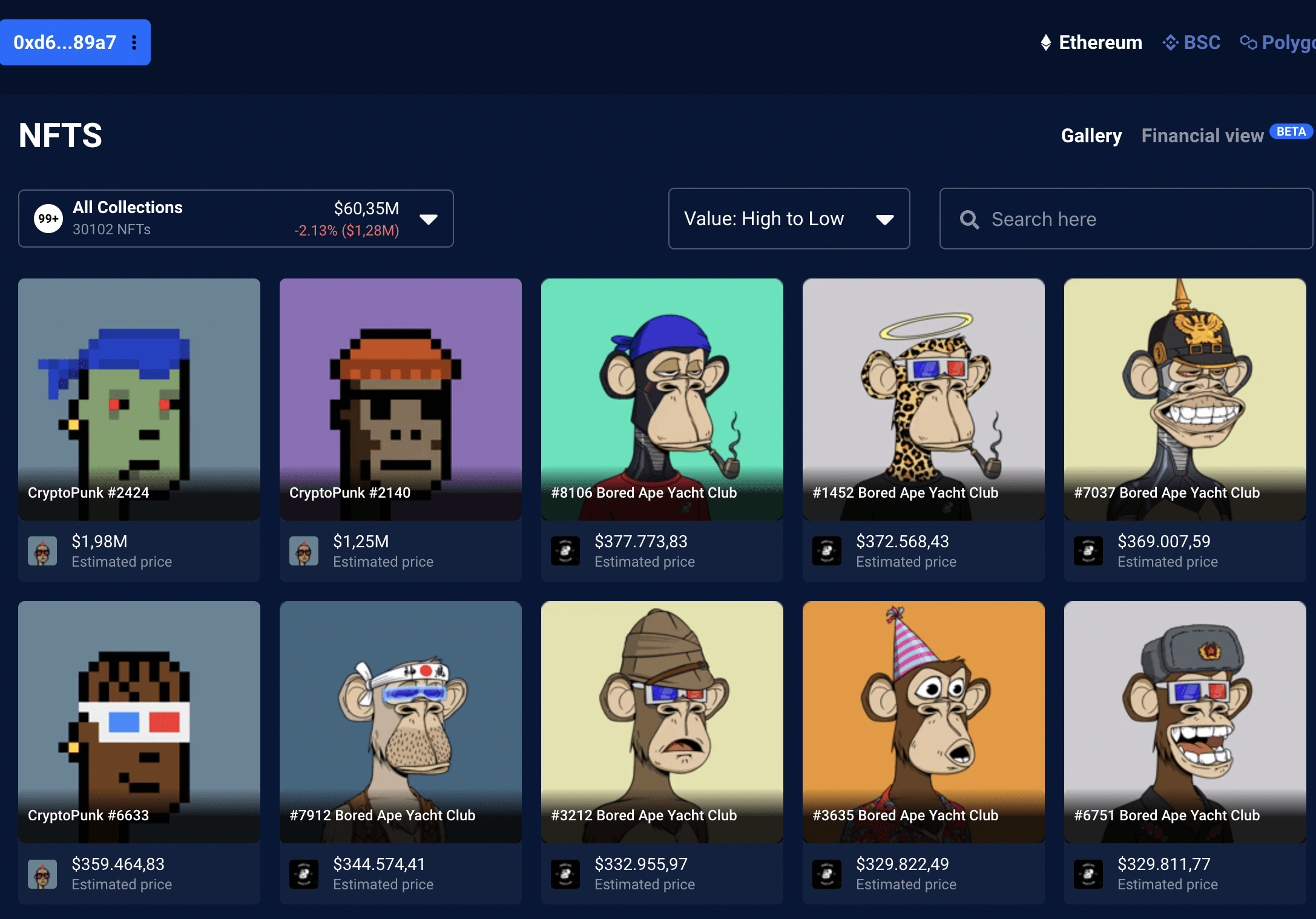Expand the All Collections dropdown arrow
The width and height of the screenshot is (1316, 919).
pyautogui.click(x=429, y=219)
